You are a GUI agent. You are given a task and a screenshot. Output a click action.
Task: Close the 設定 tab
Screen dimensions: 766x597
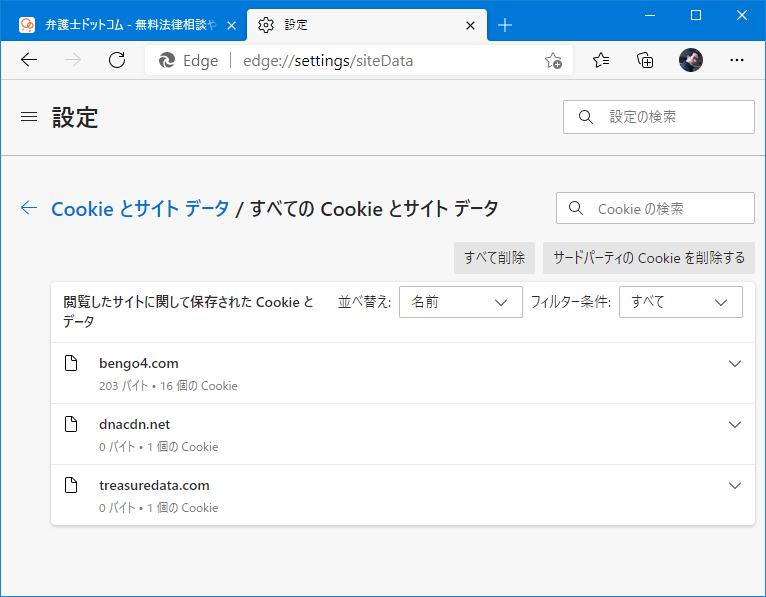(470, 25)
